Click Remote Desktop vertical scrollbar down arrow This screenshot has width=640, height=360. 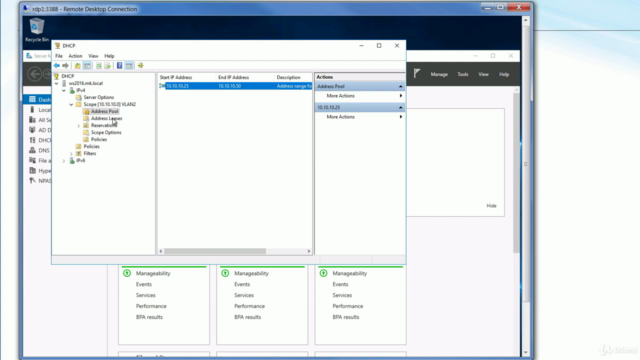click(526, 352)
